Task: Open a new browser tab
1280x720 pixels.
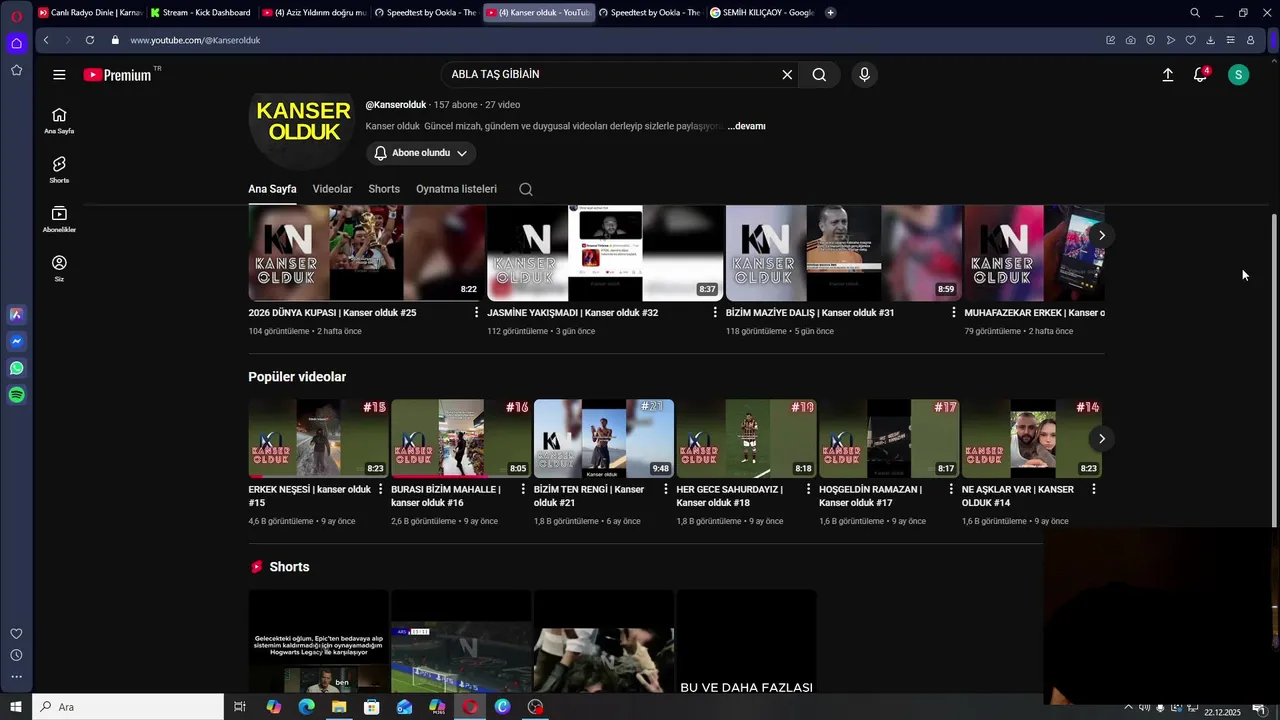Action: (x=831, y=13)
